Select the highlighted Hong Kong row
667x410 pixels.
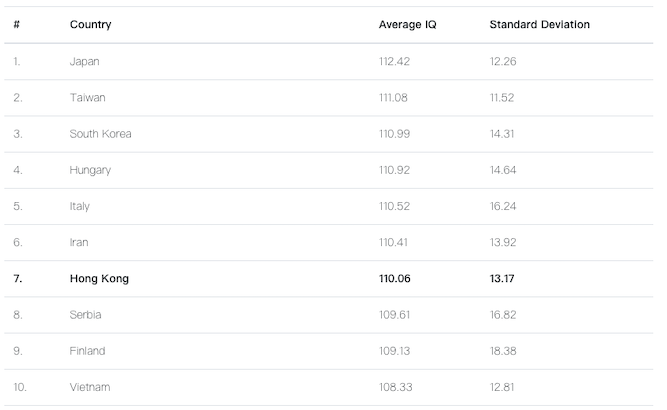99,279
